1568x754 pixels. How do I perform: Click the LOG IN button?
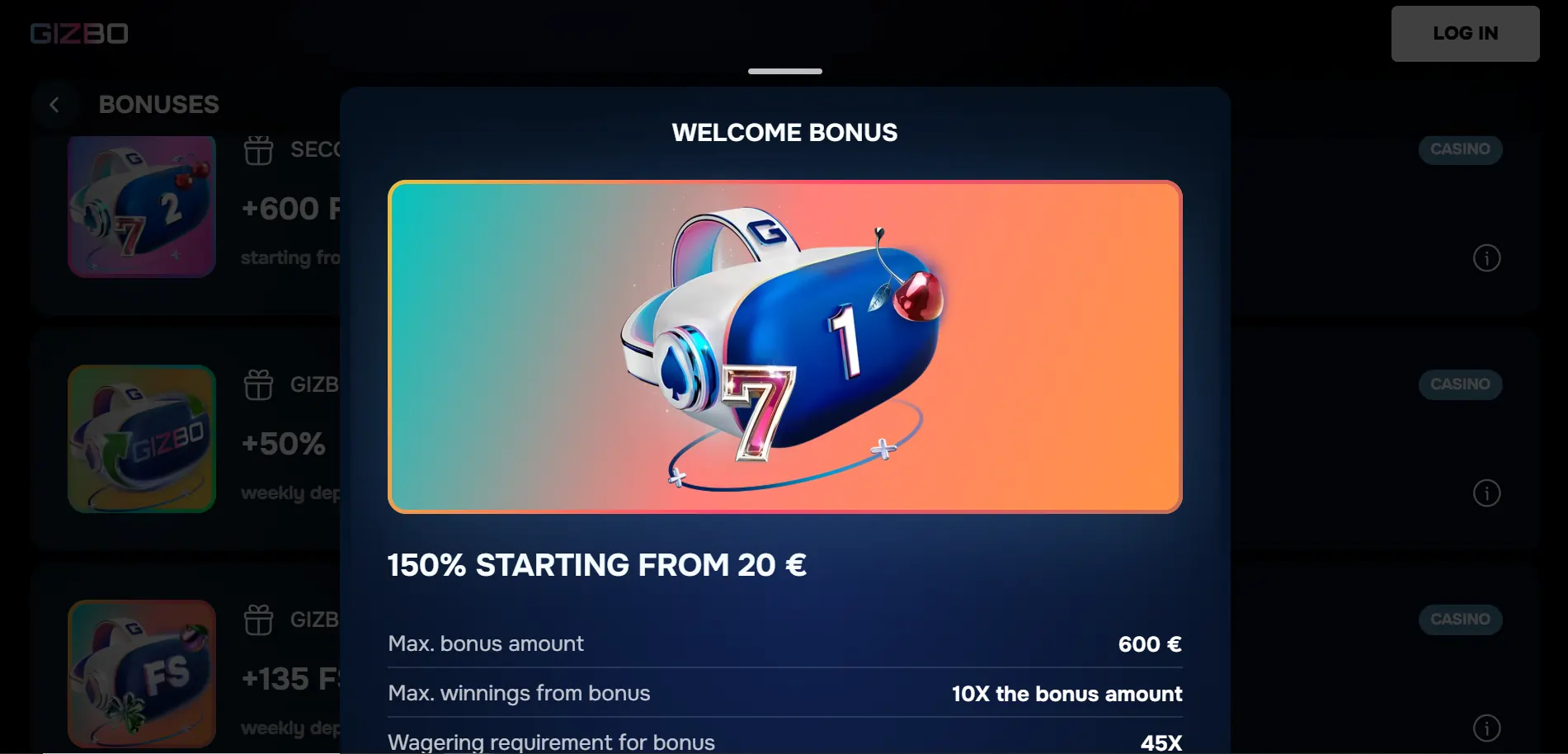tap(1465, 34)
